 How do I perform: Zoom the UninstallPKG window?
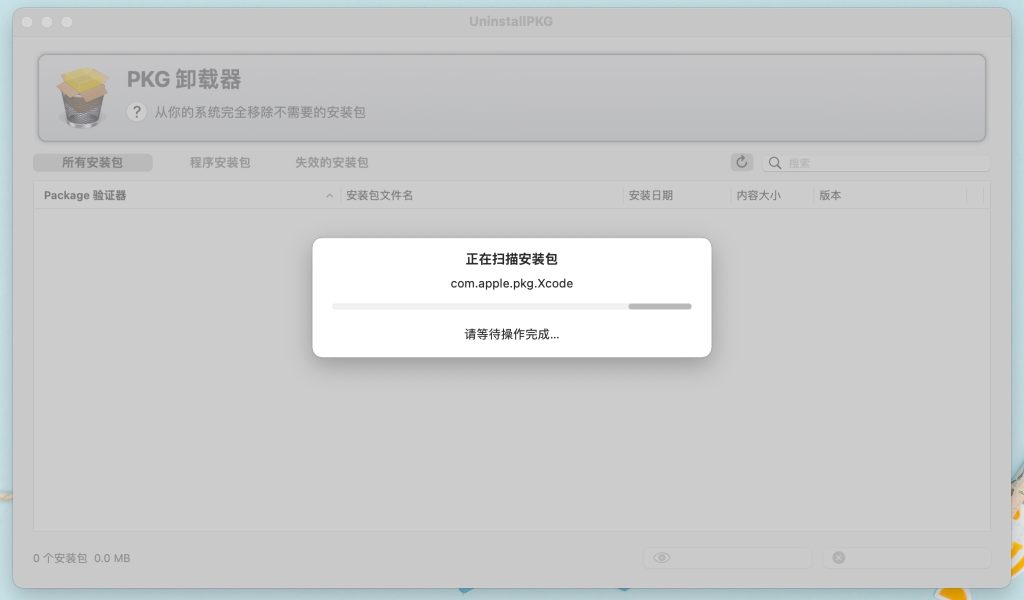pos(67,22)
